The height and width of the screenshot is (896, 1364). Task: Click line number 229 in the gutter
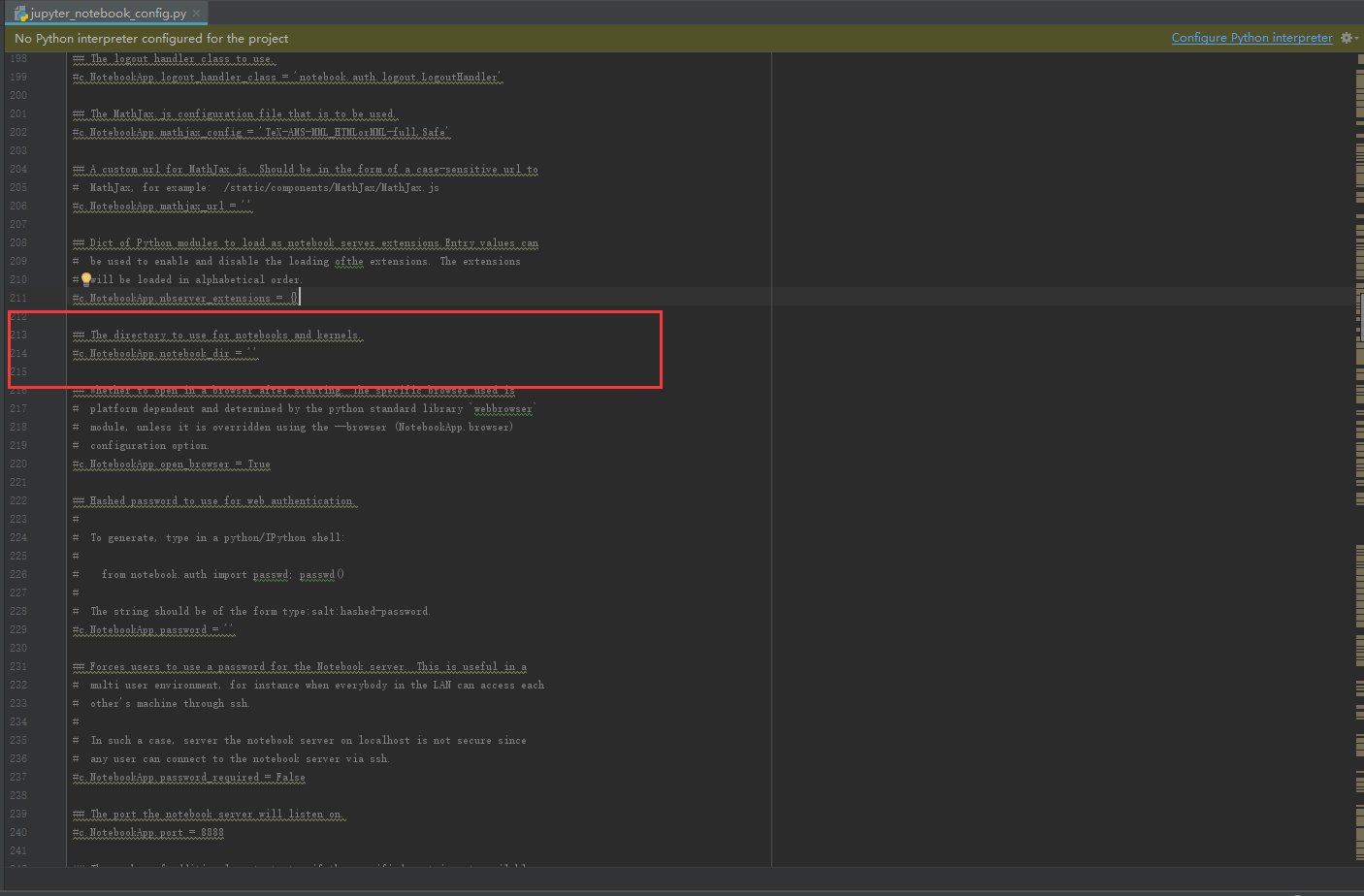pyautogui.click(x=18, y=629)
